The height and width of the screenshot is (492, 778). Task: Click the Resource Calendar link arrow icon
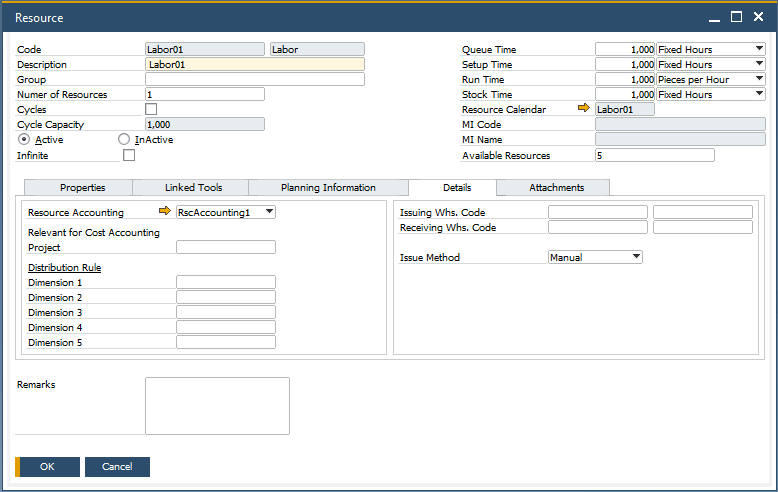pyautogui.click(x=584, y=109)
